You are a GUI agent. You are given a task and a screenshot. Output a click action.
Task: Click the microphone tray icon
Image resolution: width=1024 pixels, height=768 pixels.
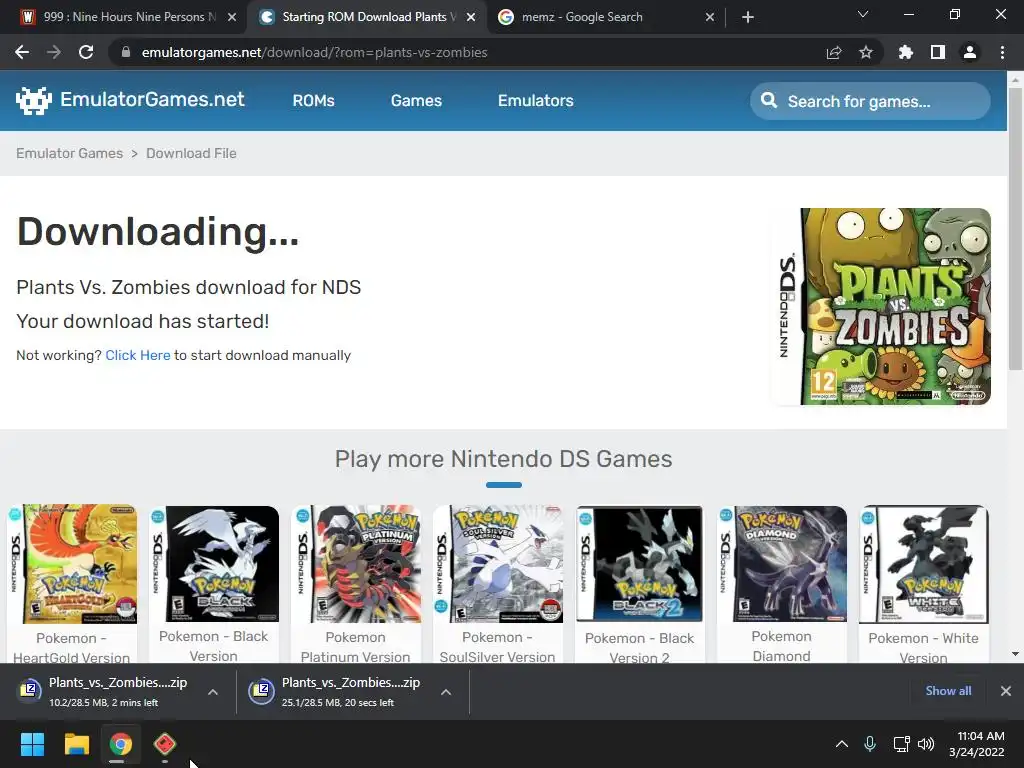pos(870,744)
